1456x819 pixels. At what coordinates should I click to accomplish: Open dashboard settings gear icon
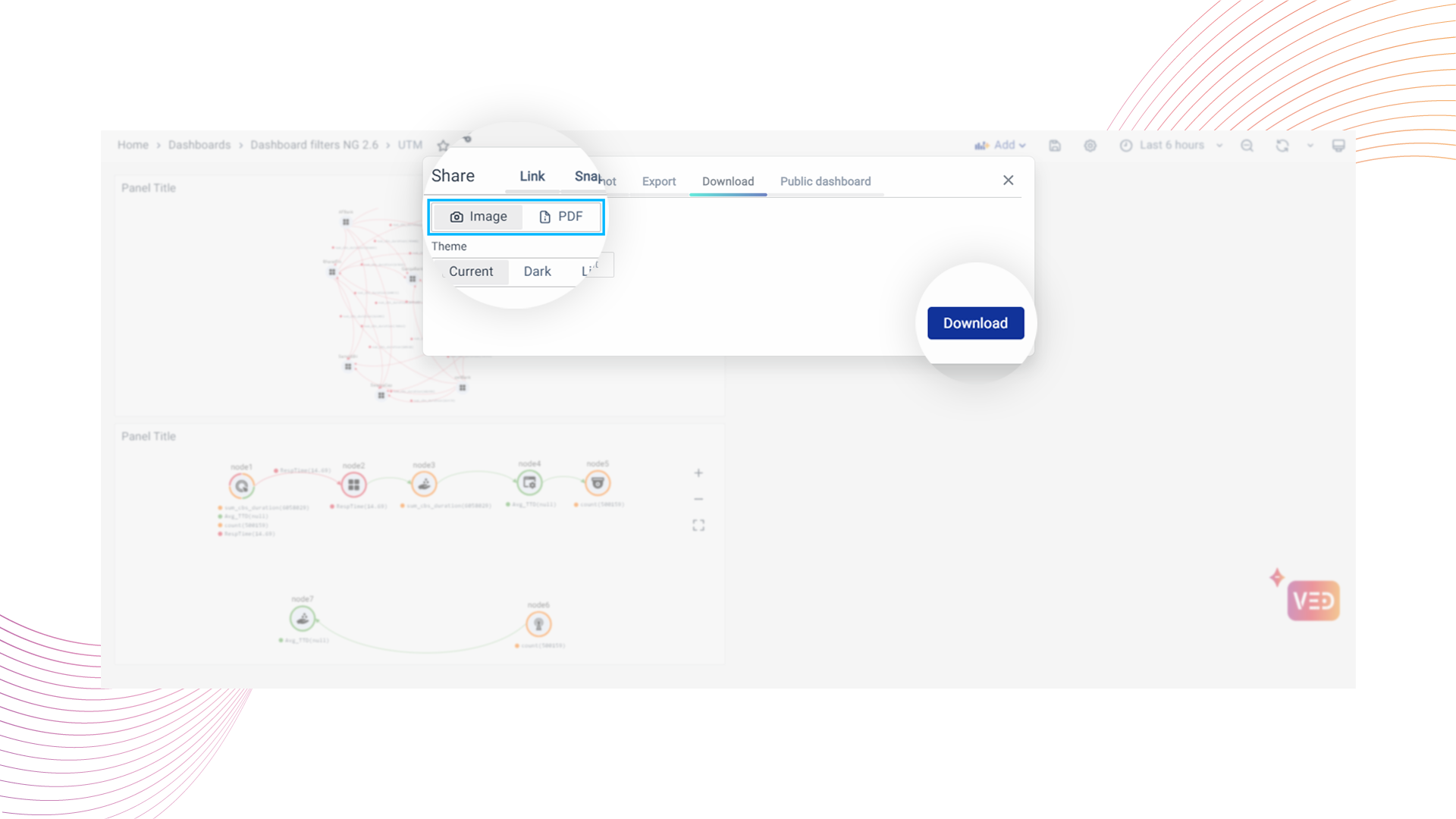coord(1090,146)
